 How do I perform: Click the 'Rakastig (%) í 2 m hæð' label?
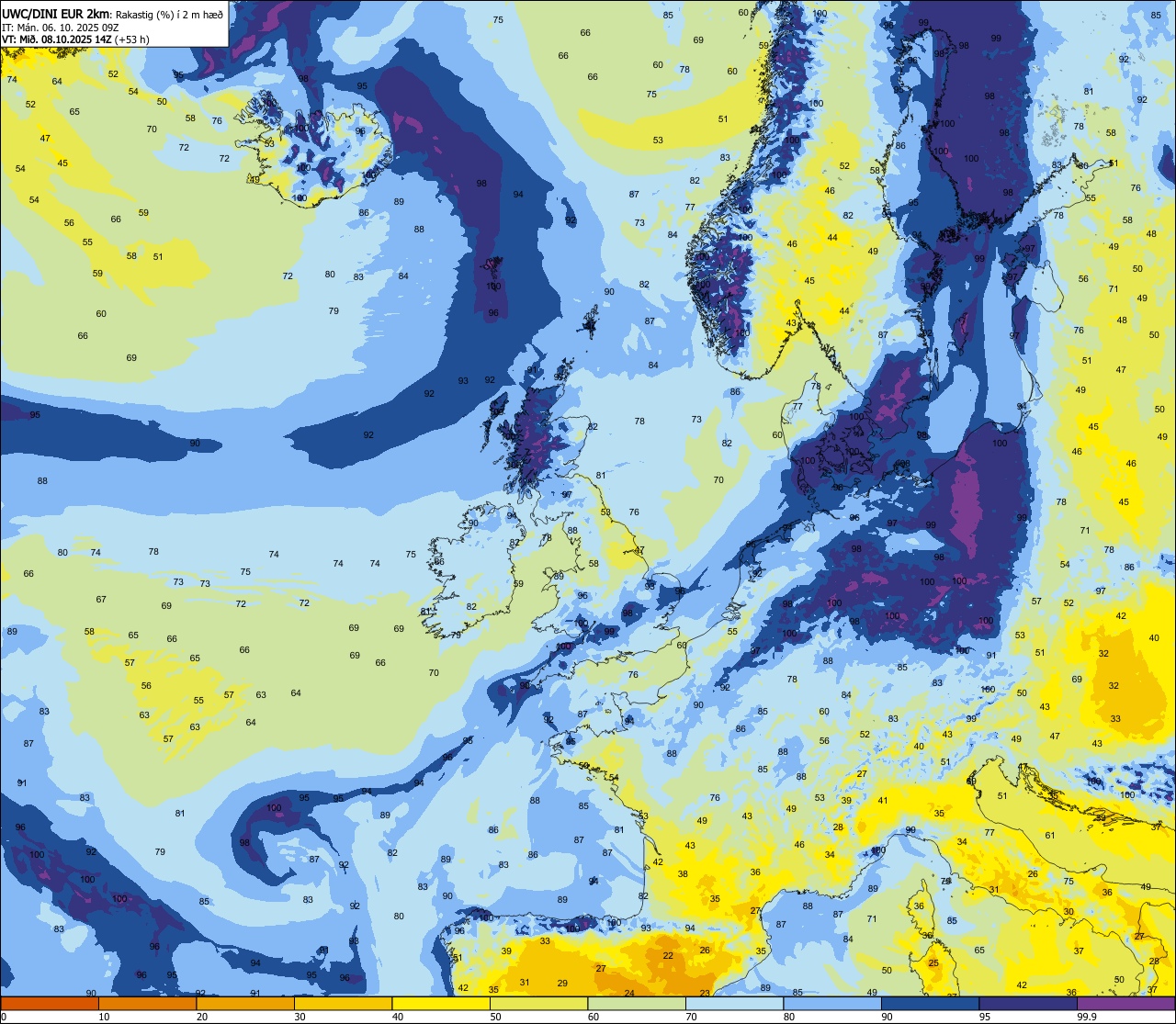pos(167,14)
